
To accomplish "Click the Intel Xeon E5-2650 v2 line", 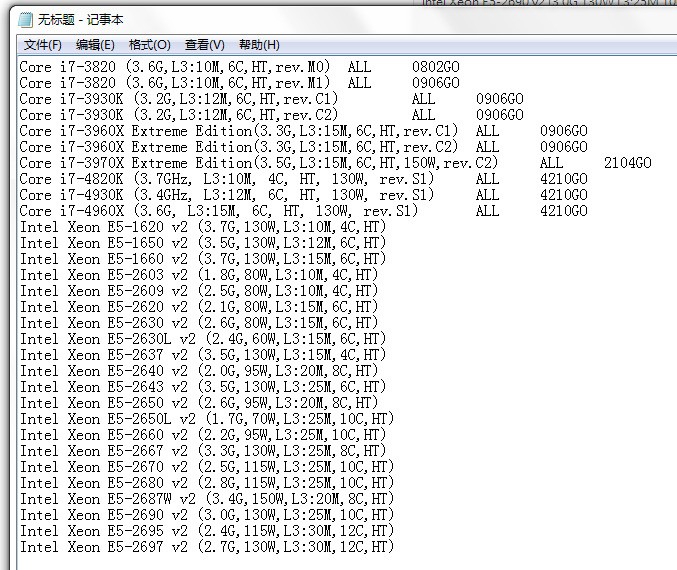I will coord(199,402).
